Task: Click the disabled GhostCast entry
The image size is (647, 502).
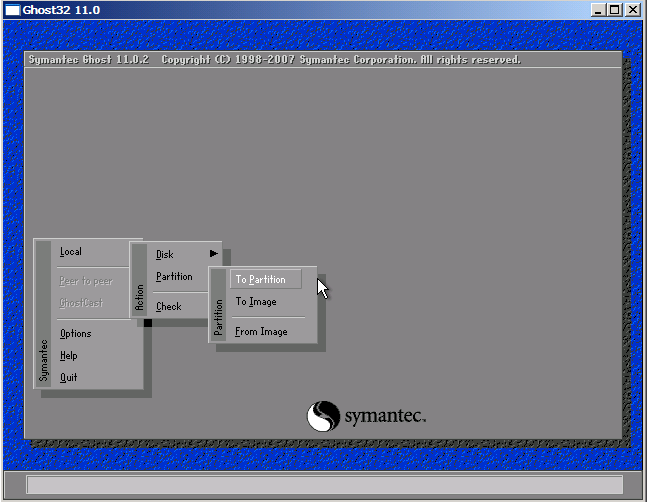Action: [81, 303]
